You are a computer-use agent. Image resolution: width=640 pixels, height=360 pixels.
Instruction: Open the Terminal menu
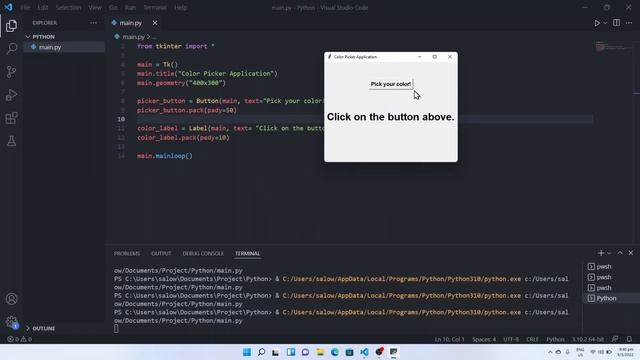[x=155, y=7]
